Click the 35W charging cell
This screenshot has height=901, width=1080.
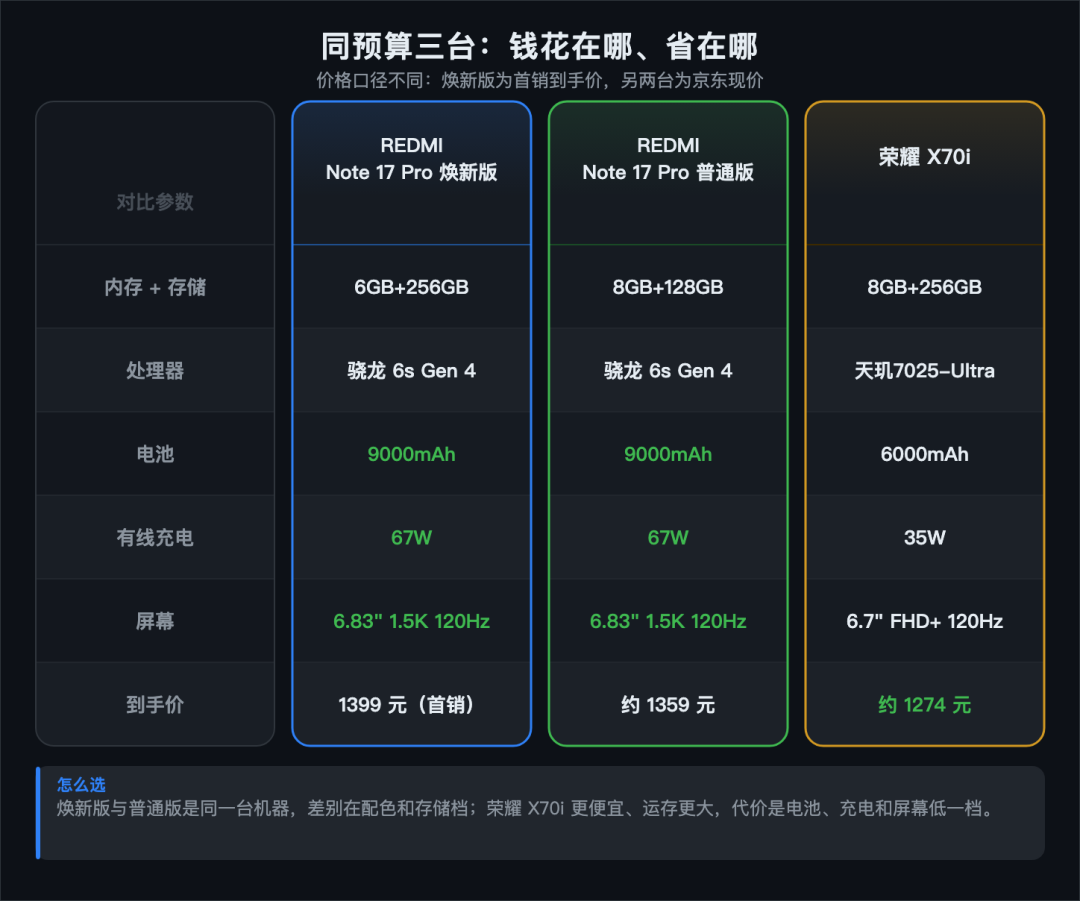924,537
